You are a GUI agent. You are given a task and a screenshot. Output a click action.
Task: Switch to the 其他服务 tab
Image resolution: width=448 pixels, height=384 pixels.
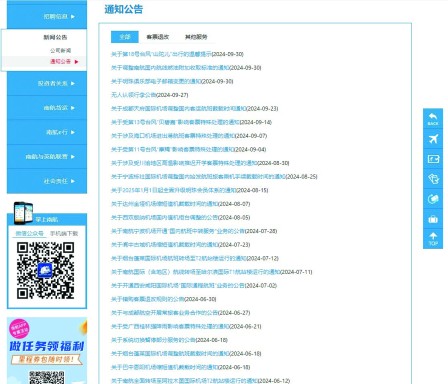click(196, 37)
